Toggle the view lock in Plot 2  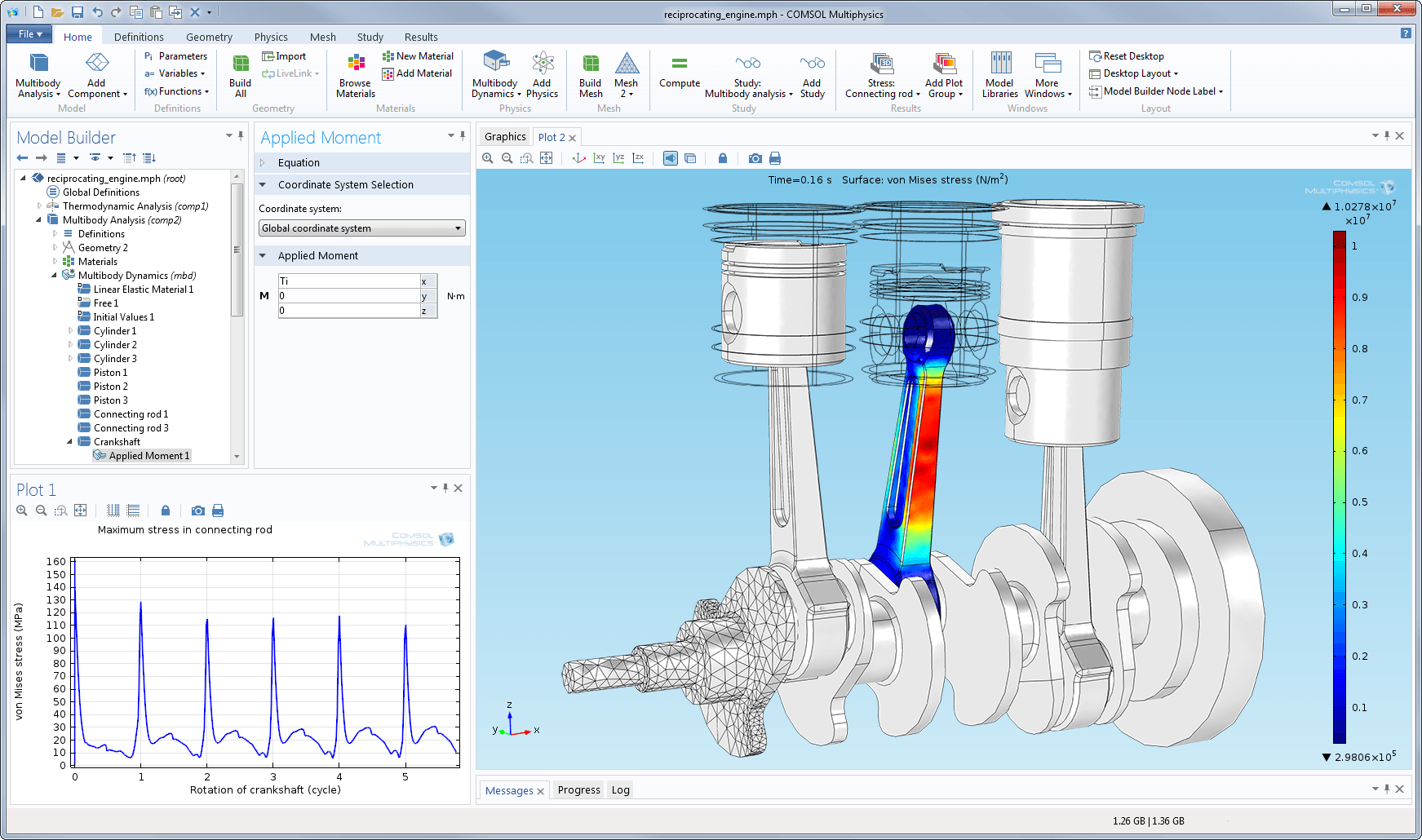(723, 158)
